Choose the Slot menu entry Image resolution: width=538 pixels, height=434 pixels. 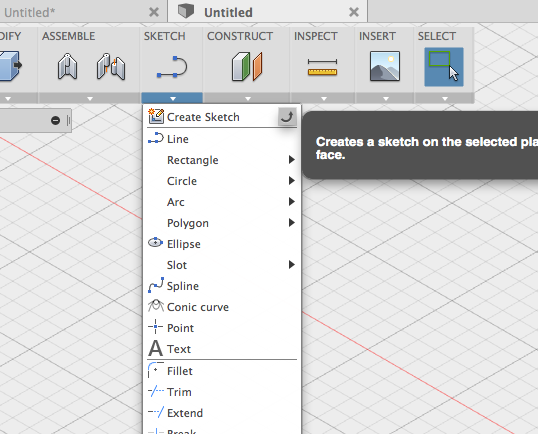pos(222,265)
